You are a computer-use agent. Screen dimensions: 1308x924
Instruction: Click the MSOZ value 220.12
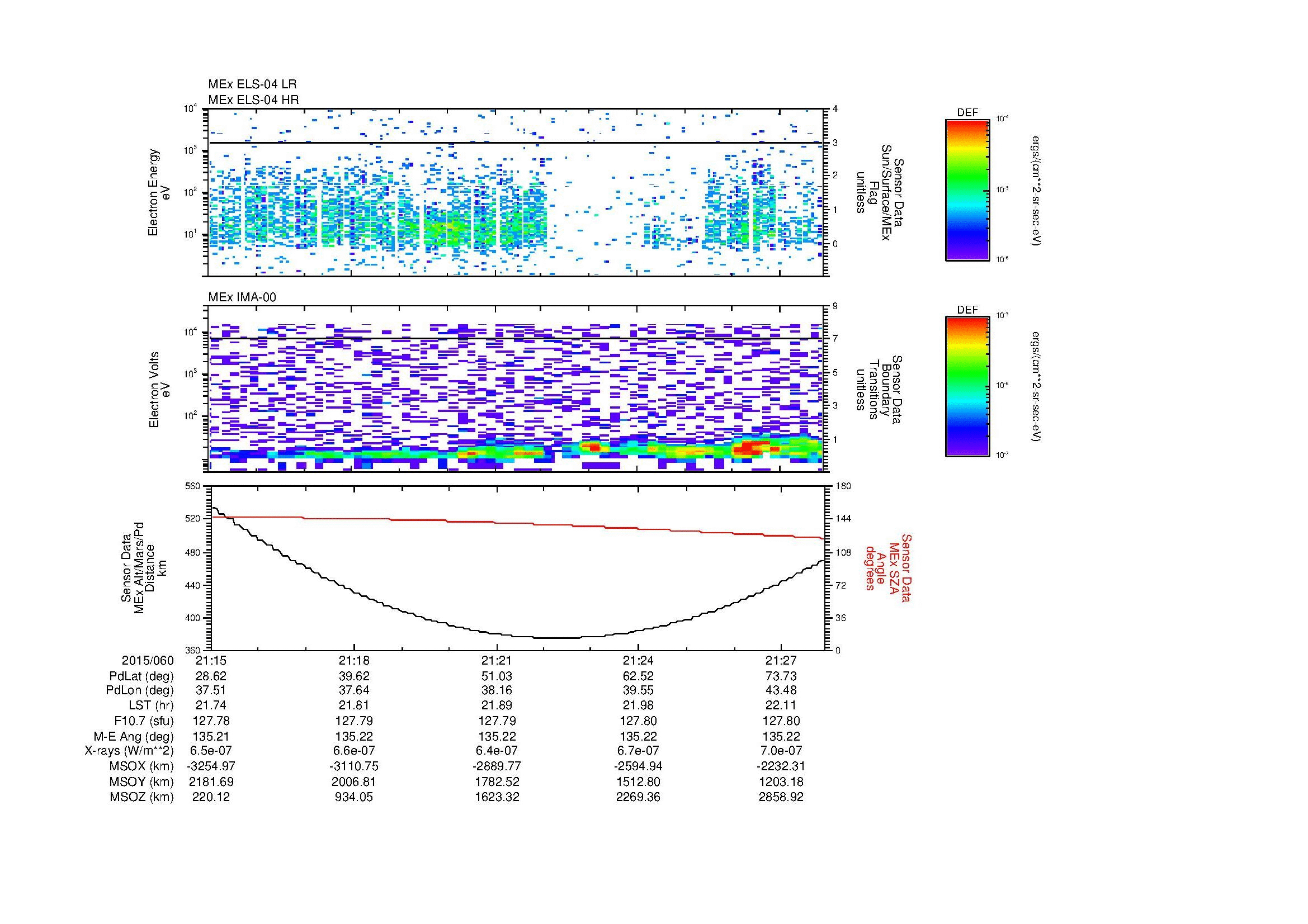211,798
